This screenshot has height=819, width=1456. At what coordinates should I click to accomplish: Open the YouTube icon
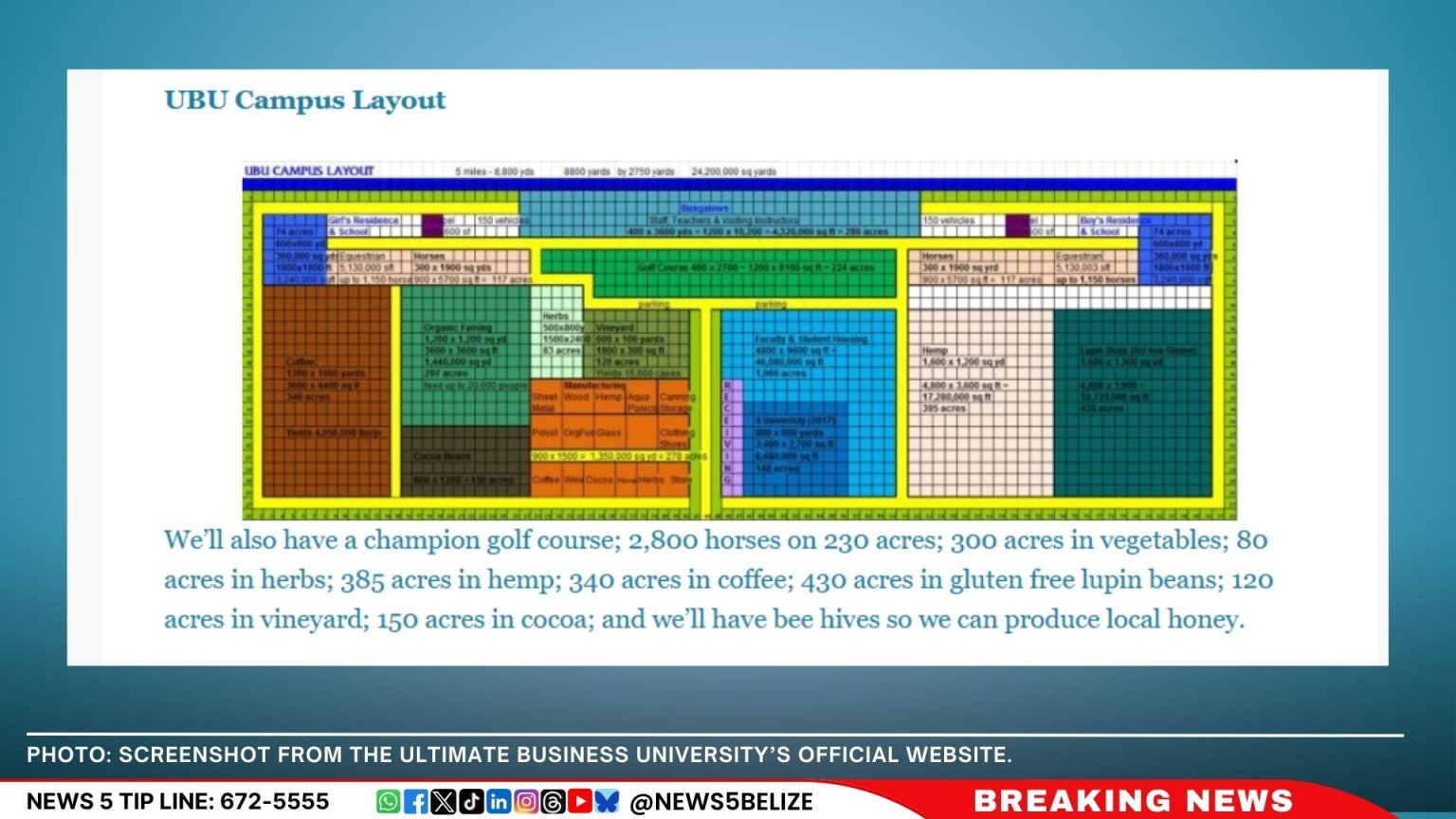tap(580, 801)
